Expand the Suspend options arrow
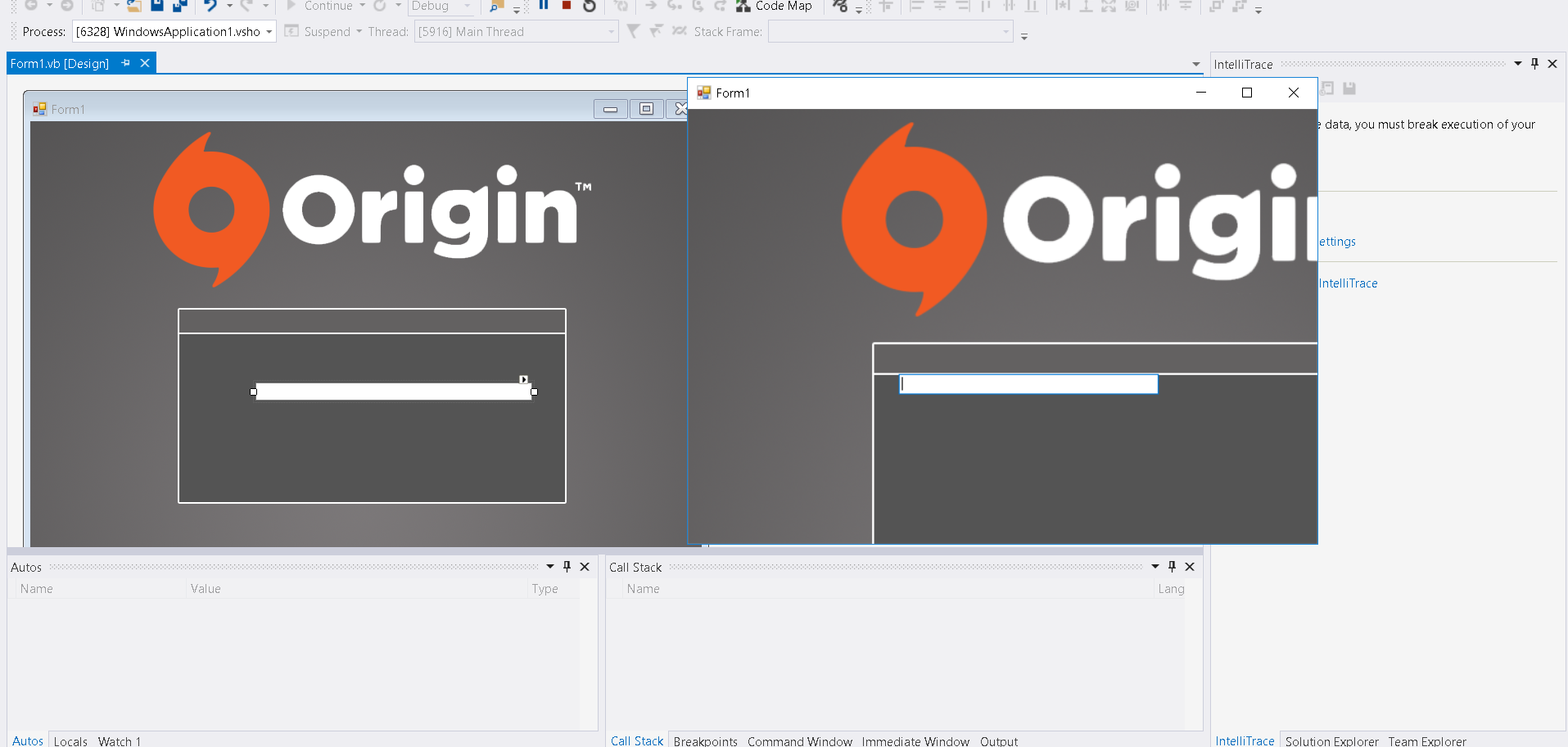1568x747 pixels. (359, 32)
